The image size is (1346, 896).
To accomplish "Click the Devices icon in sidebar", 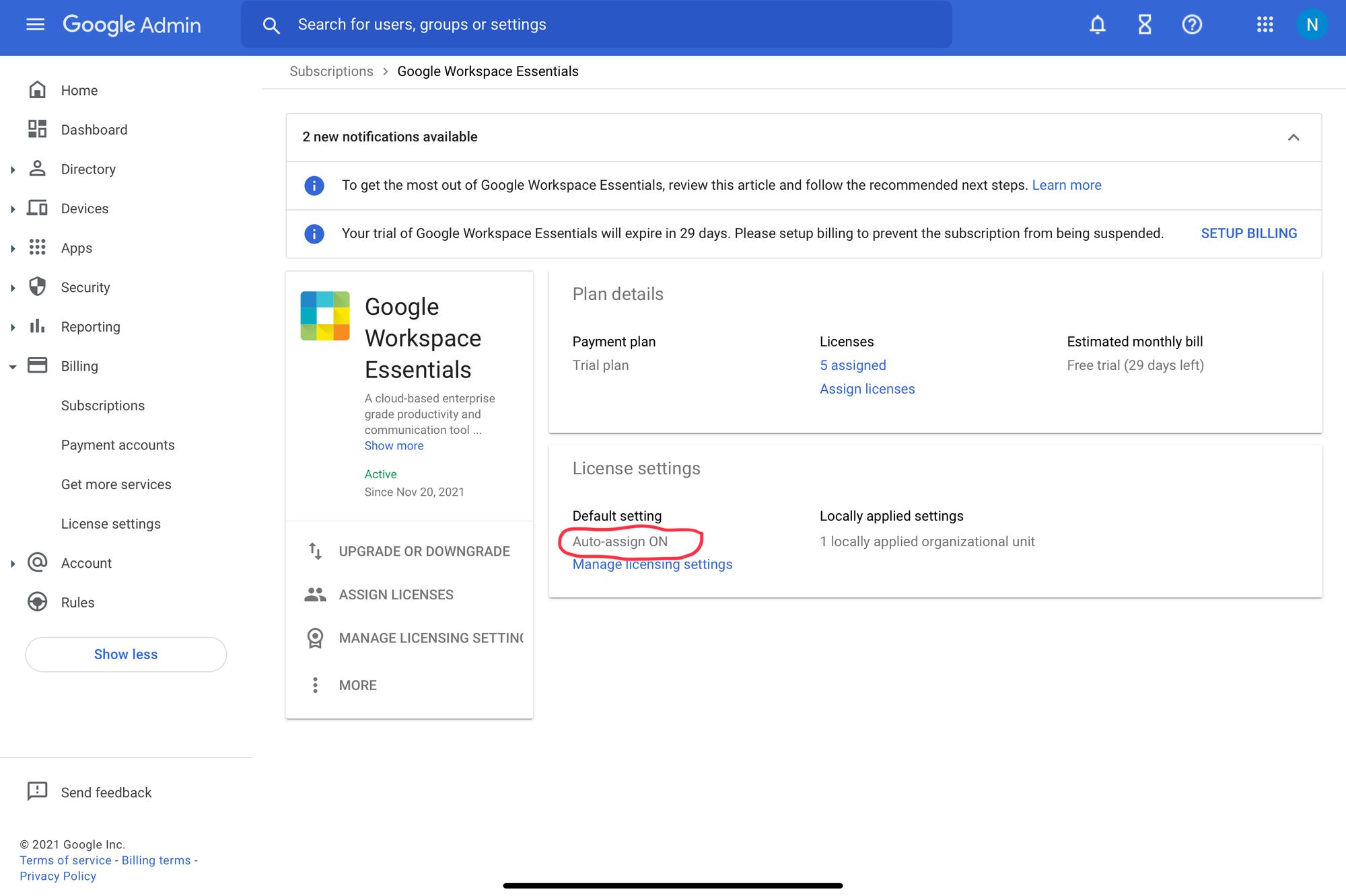I will (38, 208).
